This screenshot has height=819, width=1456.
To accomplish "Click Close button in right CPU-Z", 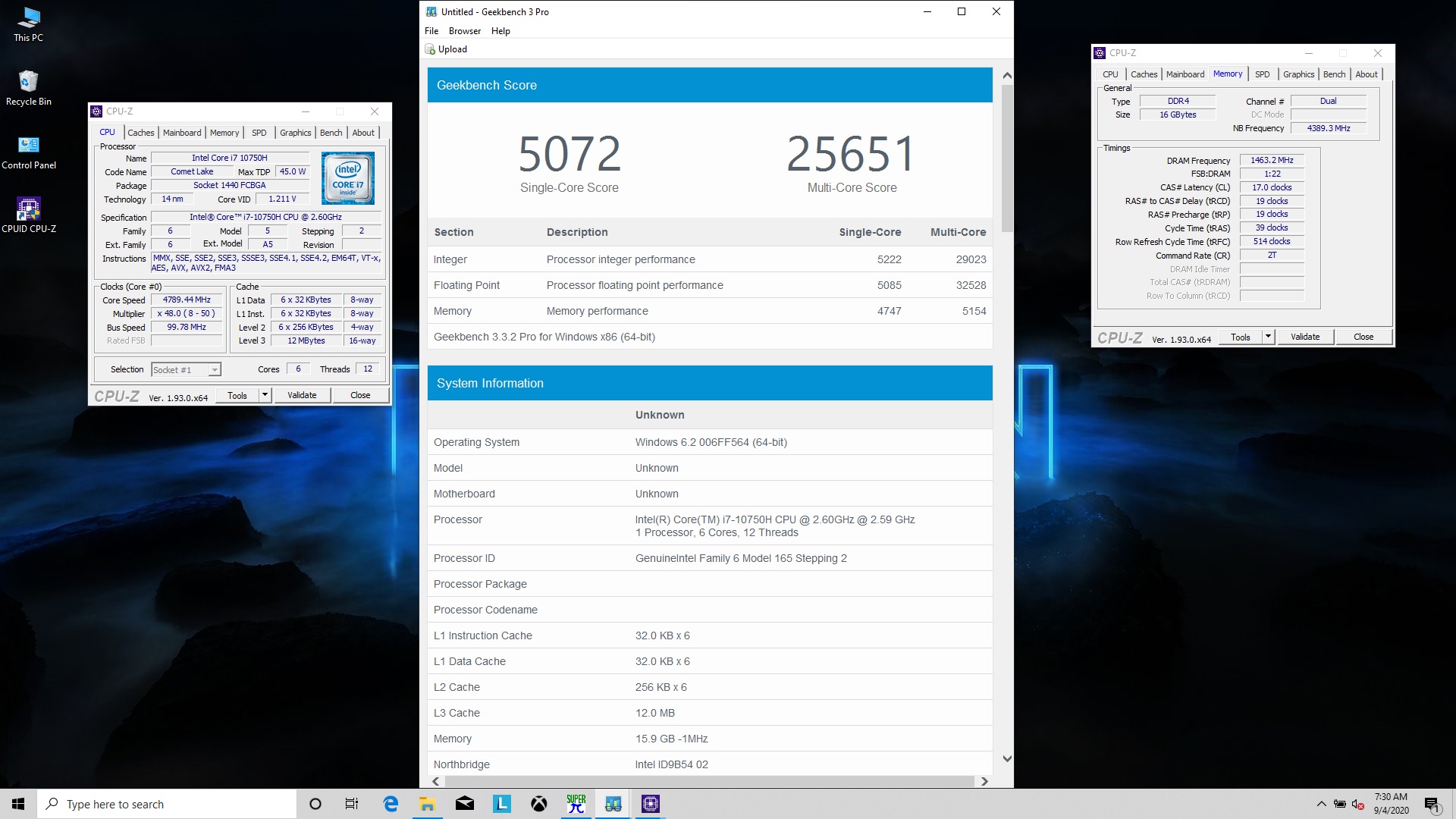I will point(1363,337).
